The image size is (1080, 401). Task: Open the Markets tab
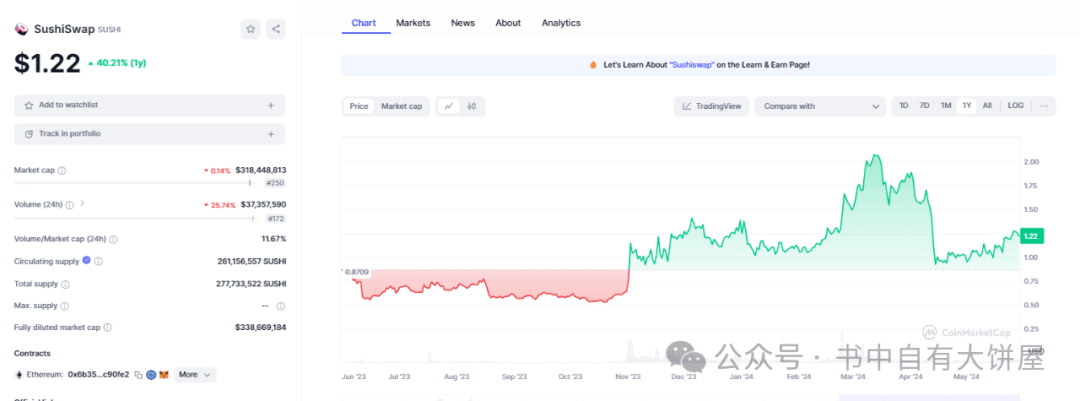tap(413, 23)
